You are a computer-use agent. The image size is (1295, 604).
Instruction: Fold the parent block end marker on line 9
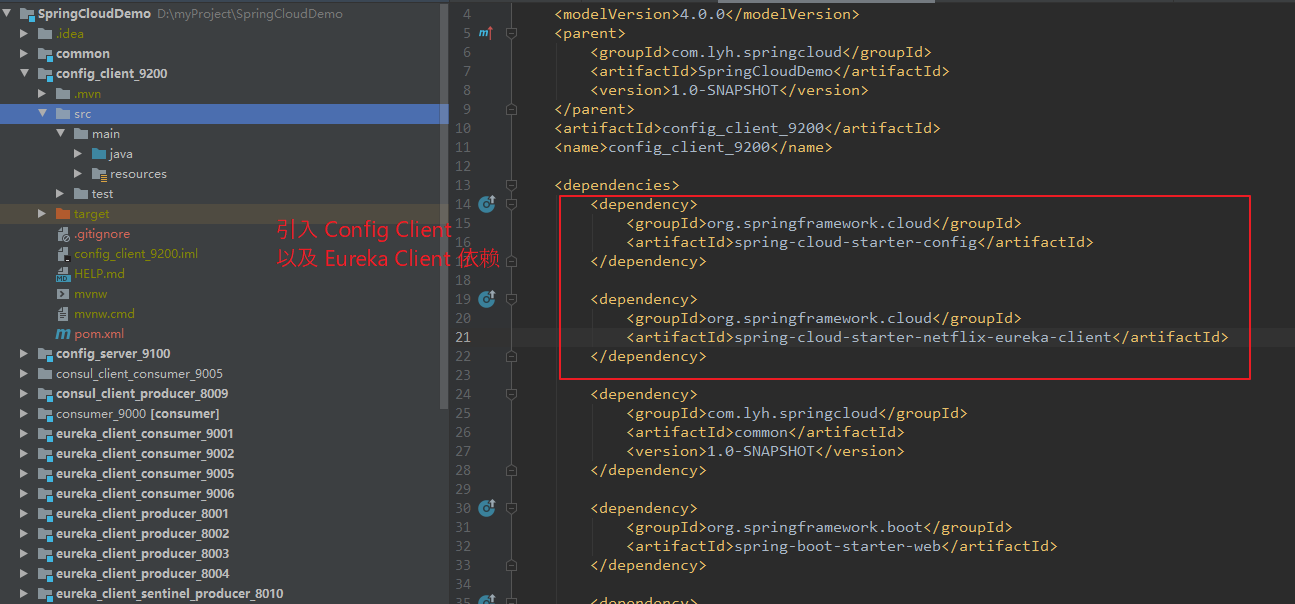pyautogui.click(x=512, y=109)
